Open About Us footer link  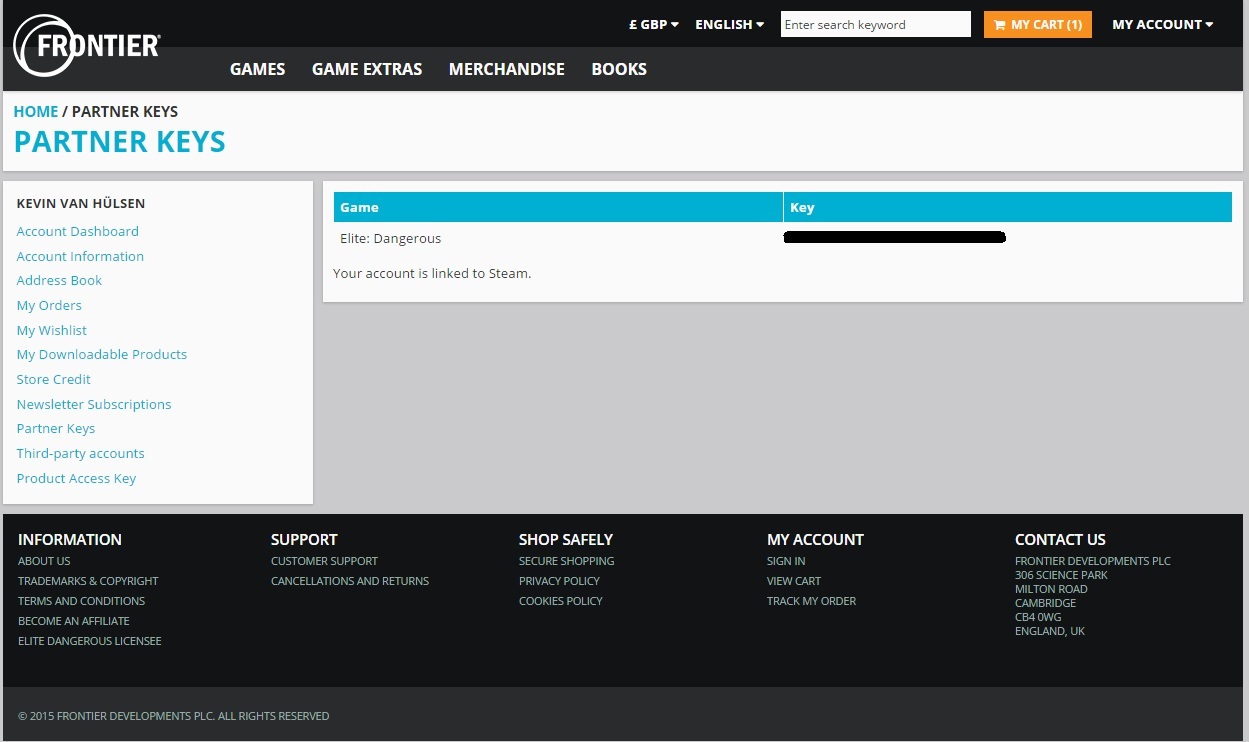tap(44, 561)
